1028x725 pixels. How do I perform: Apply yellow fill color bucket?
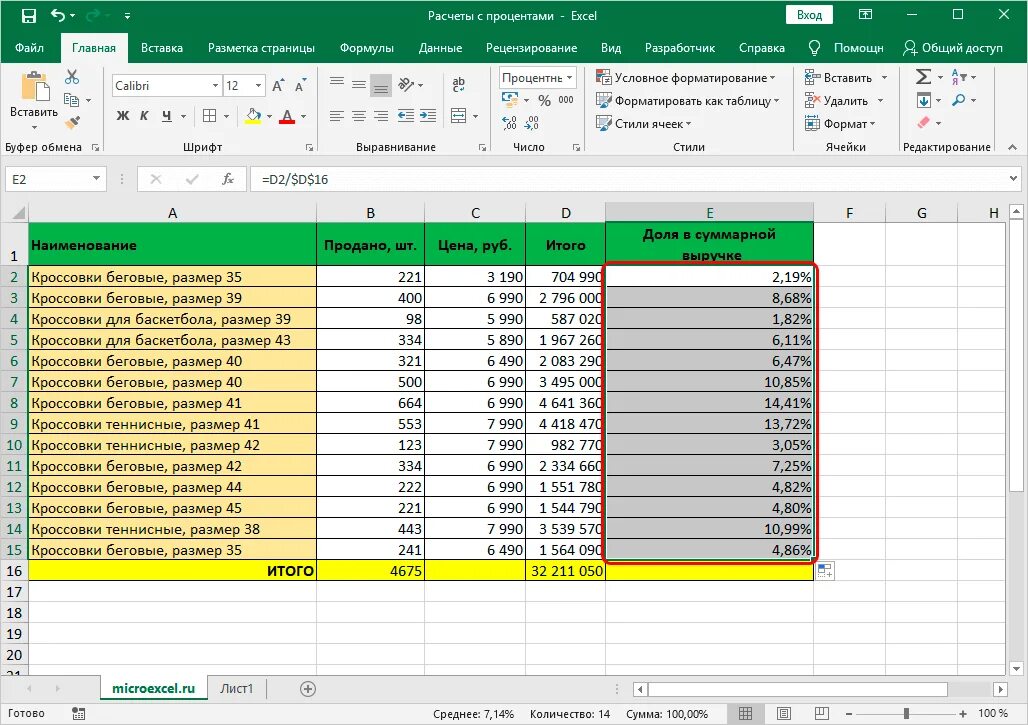point(253,116)
